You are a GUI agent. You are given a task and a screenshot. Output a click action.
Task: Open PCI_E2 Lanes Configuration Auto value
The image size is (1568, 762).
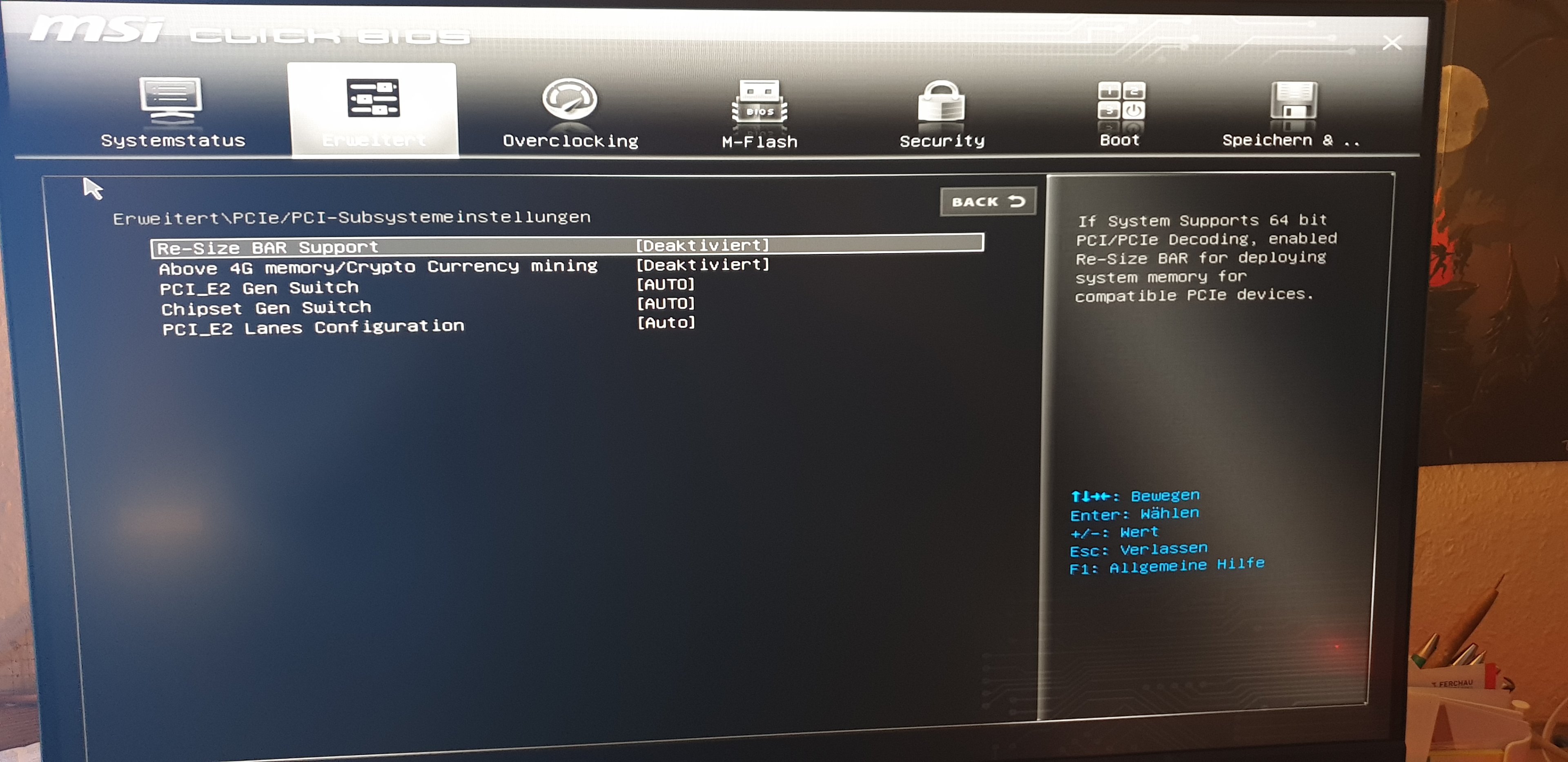(x=665, y=322)
